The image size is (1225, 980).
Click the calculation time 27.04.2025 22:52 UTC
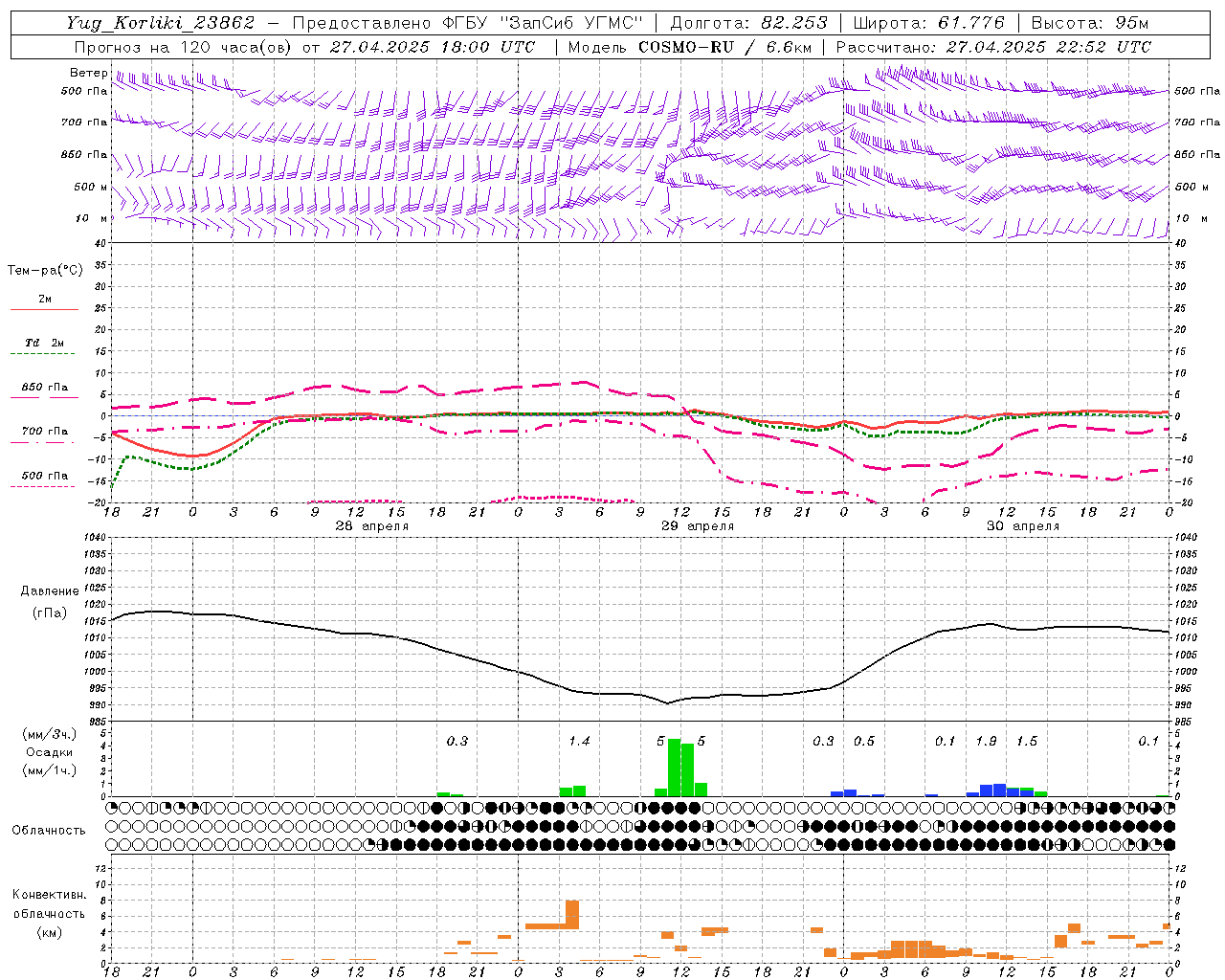point(1049,47)
